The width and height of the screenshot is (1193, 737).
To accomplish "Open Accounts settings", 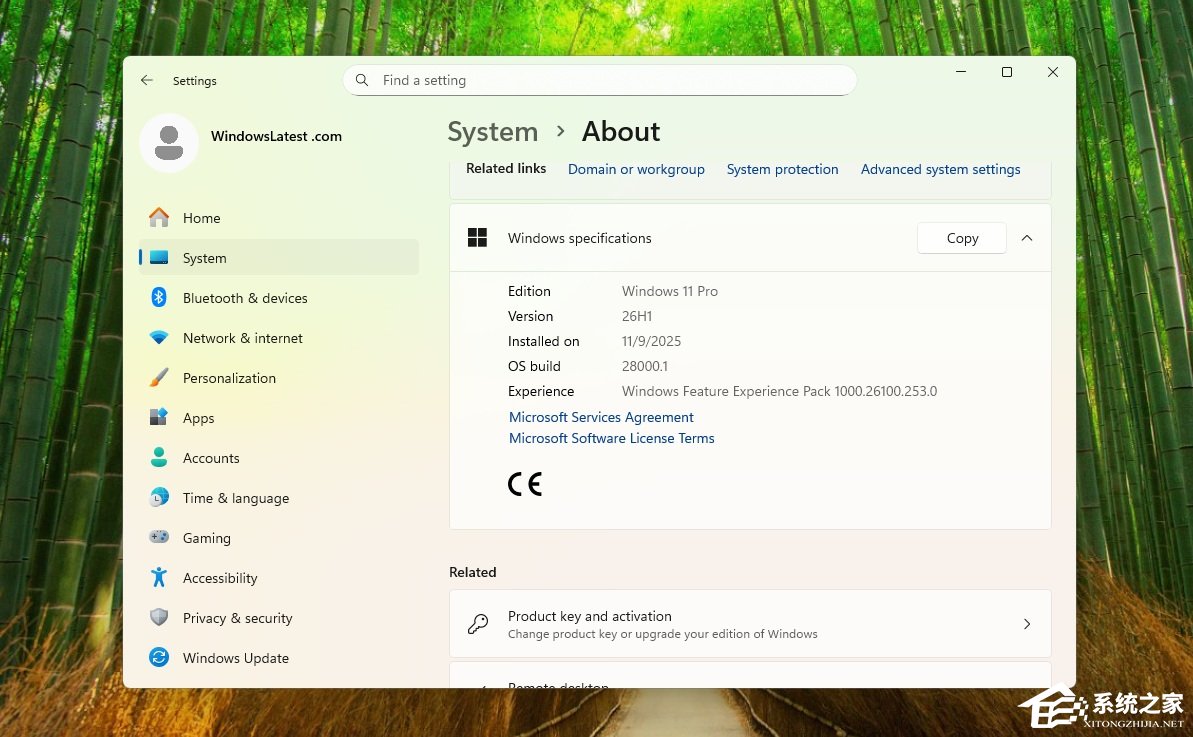I will 278,458.
